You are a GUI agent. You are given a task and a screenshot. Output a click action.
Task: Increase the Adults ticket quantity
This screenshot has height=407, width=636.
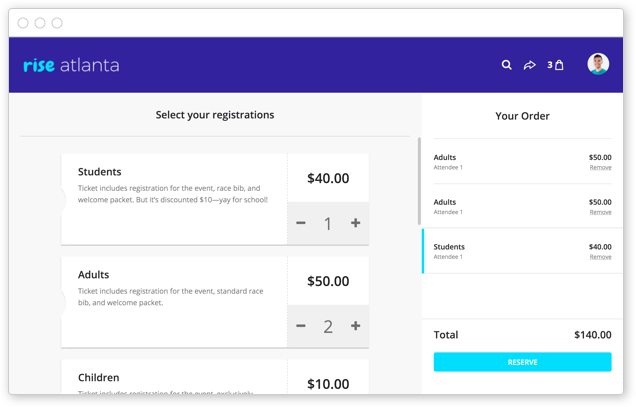click(355, 326)
